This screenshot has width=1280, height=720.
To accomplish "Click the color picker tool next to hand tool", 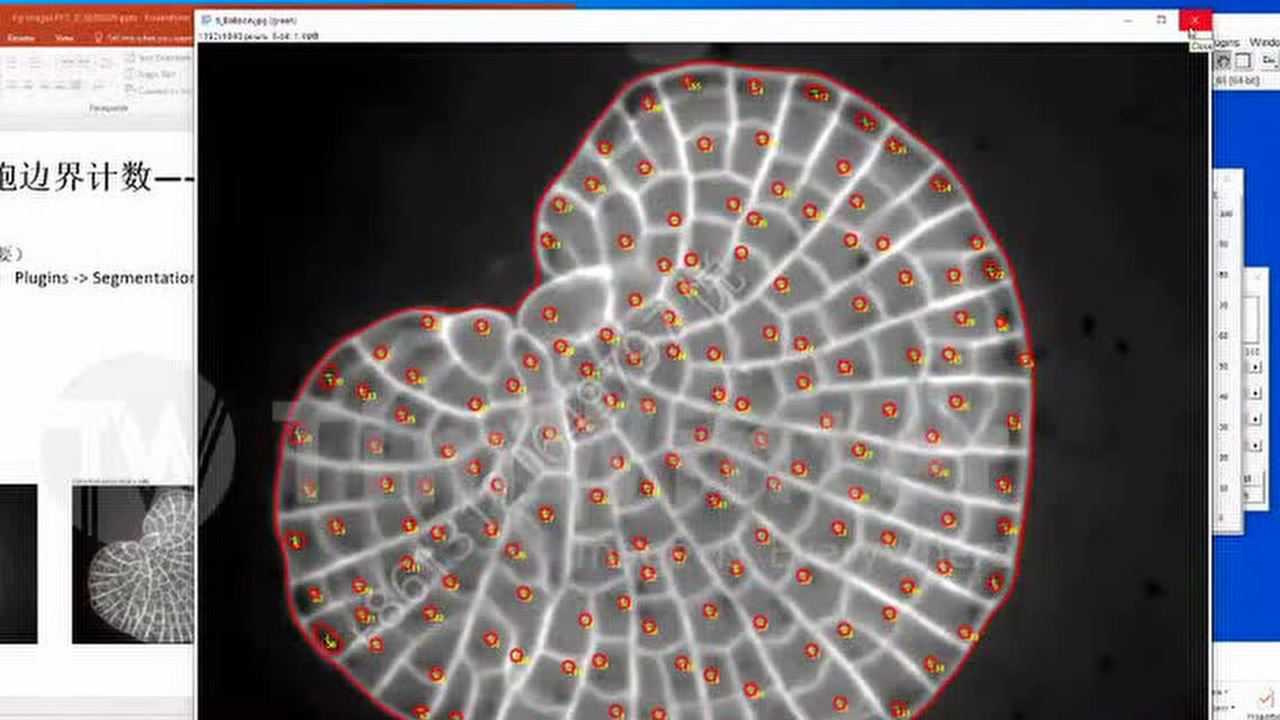I will [1243, 61].
